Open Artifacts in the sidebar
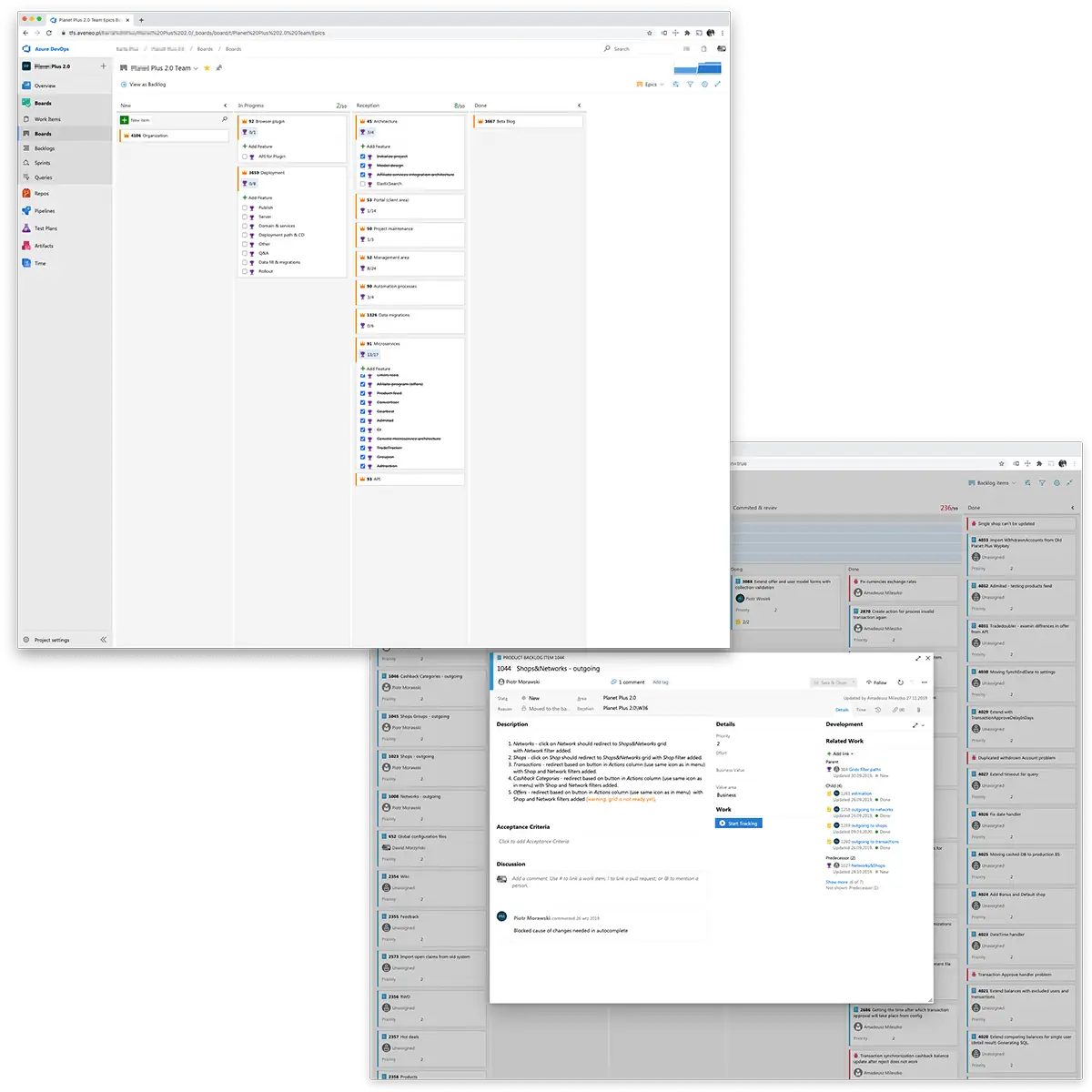 [43, 246]
